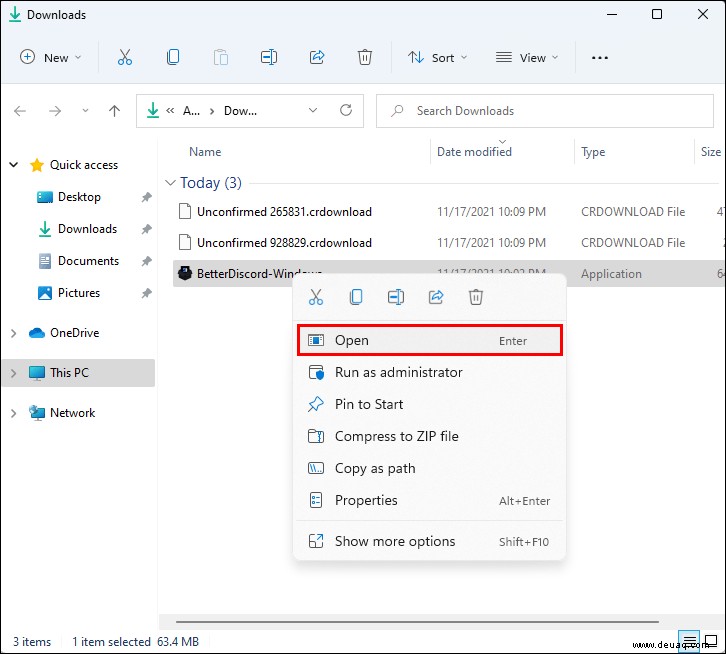The image size is (726, 654).
Task: Click the Cut scissors icon in the context menu
Action: point(316,297)
